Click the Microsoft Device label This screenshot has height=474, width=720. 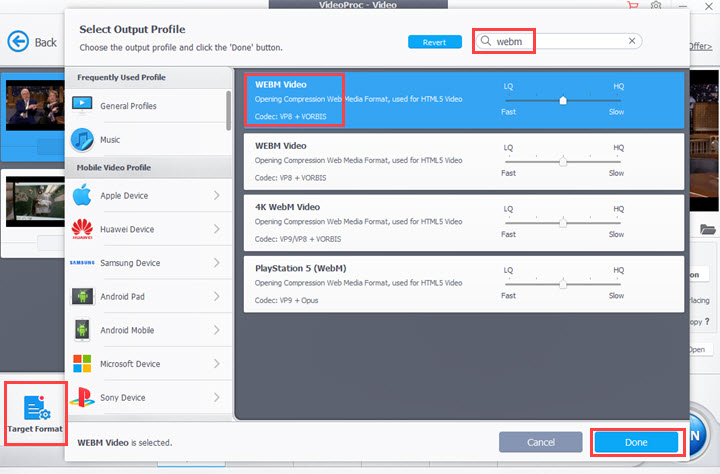[130, 364]
